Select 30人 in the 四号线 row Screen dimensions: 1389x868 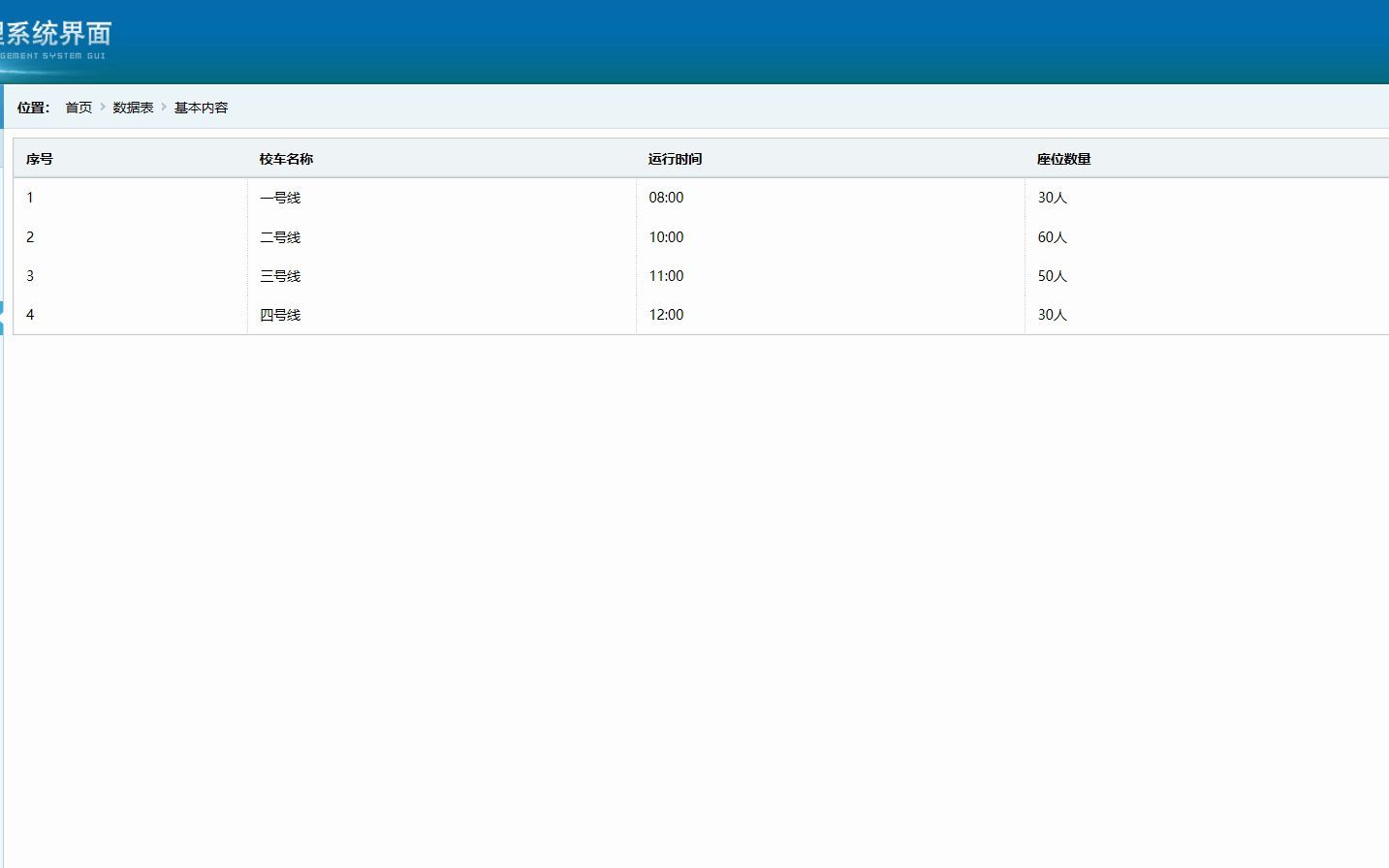tap(1052, 315)
